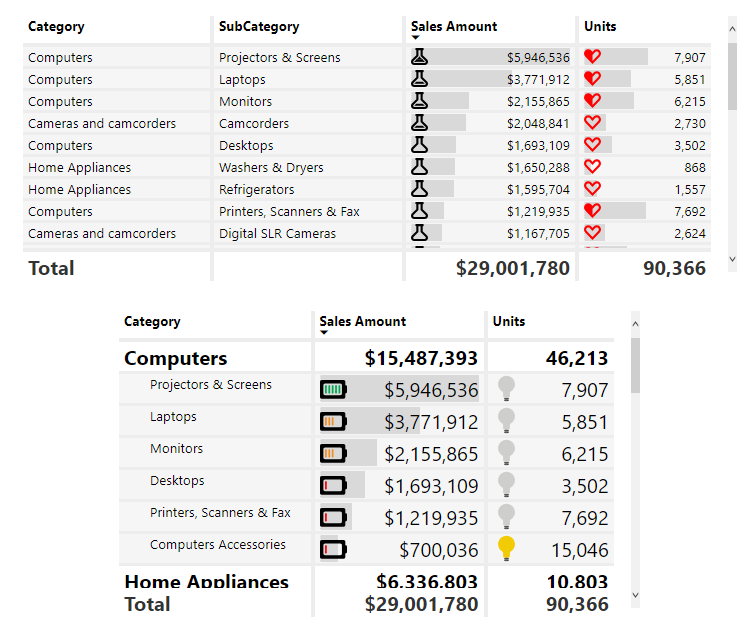Select the yellow lightbulb icon for Computers Accessories

pos(506,548)
